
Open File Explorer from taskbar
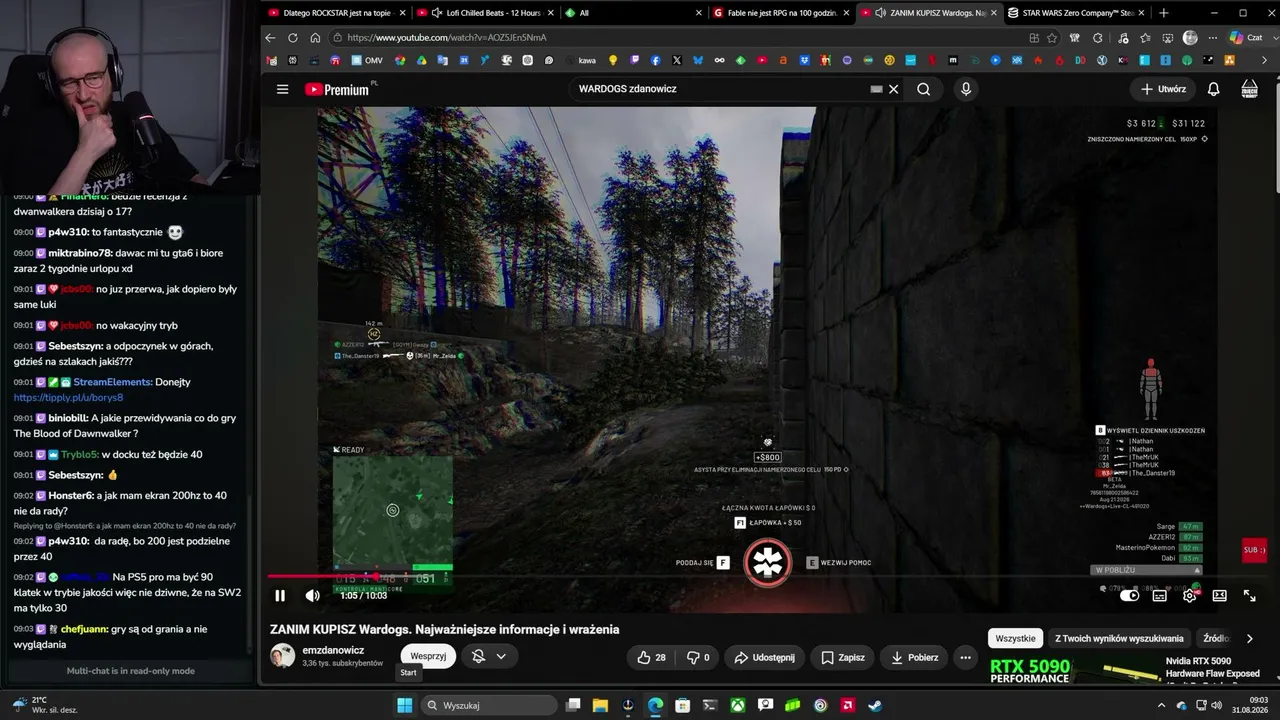pos(601,705)
